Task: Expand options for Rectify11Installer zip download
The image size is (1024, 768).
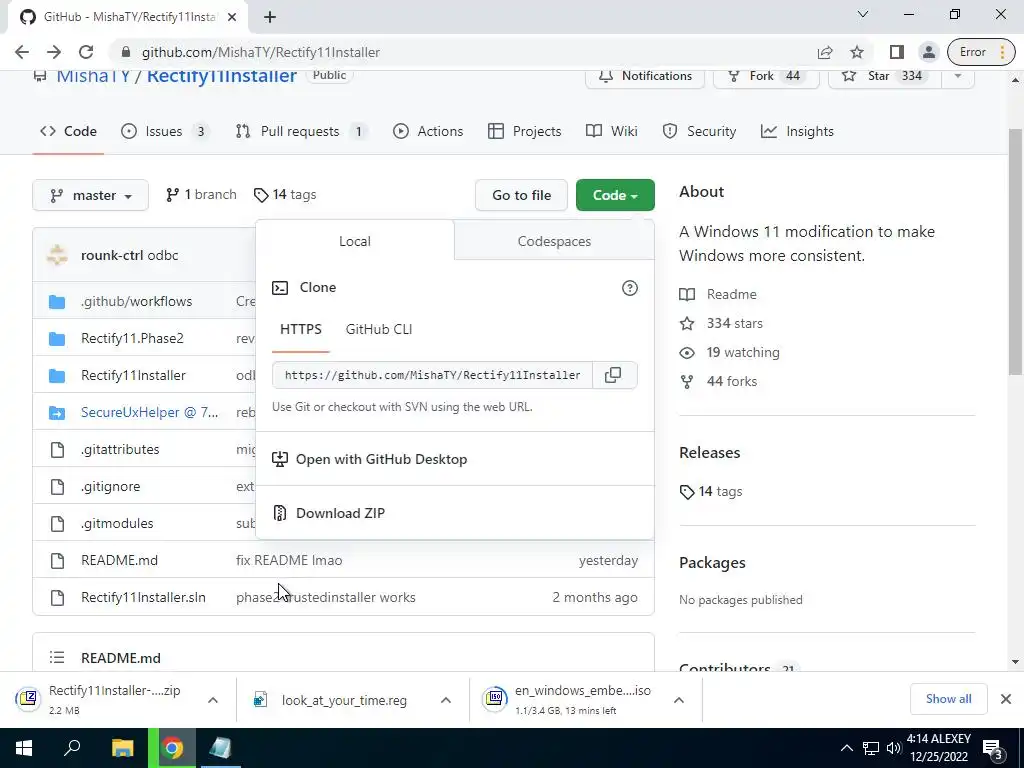Action: (x=212, y=700)
